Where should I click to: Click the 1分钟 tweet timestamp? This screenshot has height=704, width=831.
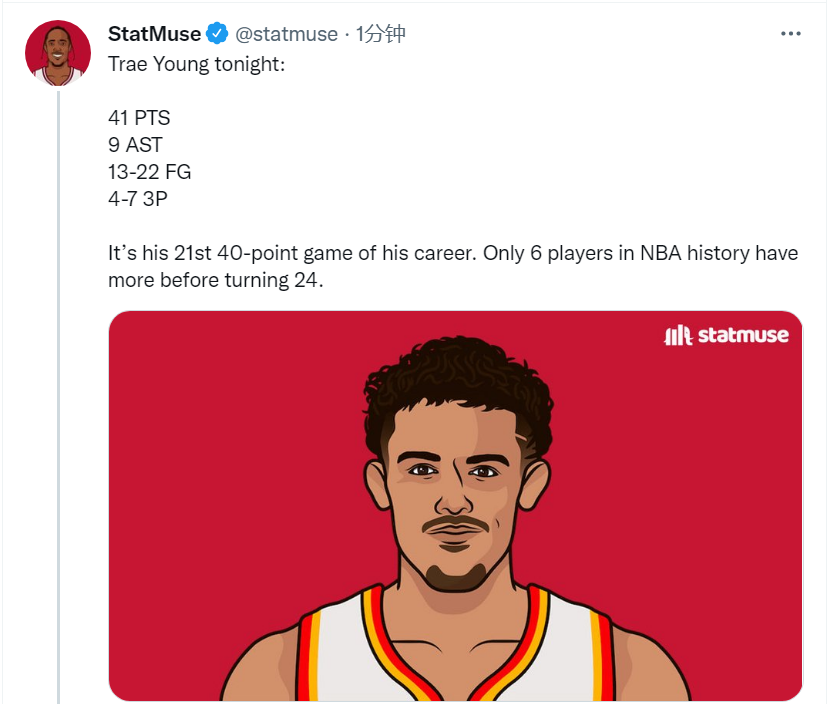[381, 34]
